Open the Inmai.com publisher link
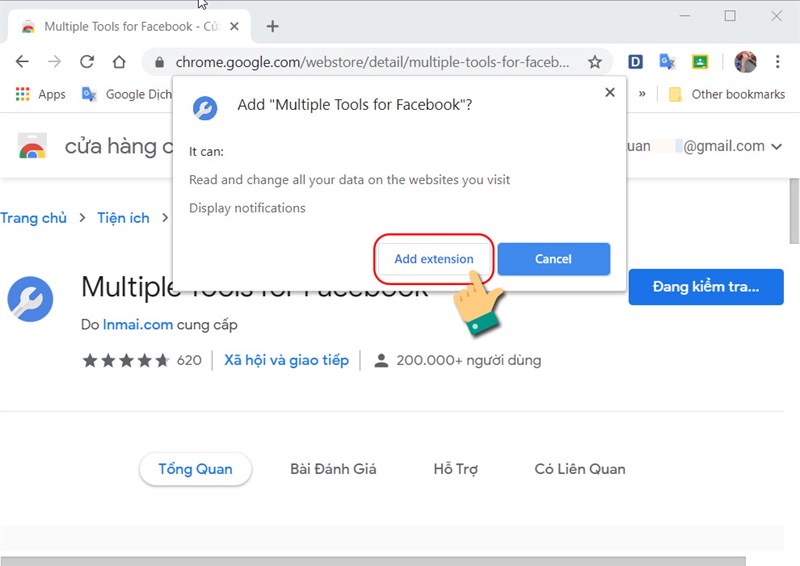800x566 pixels. coord(138,325)
